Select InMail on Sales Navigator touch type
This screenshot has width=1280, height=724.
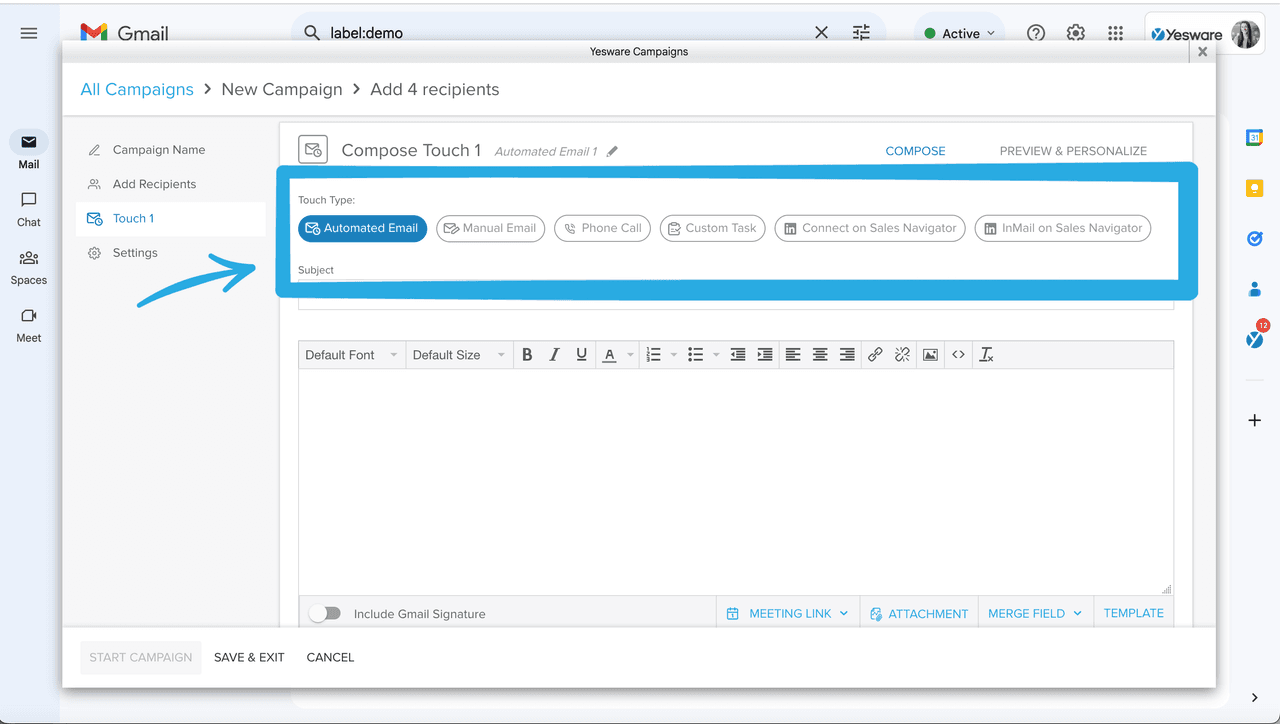pyautogui.click(x=1063, y=228)
